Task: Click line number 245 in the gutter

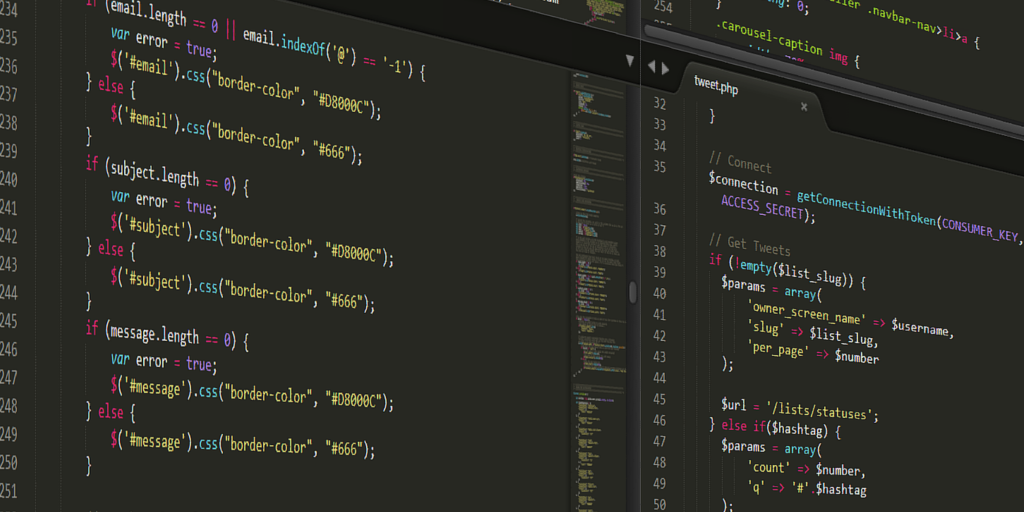Action: point(8,321)
